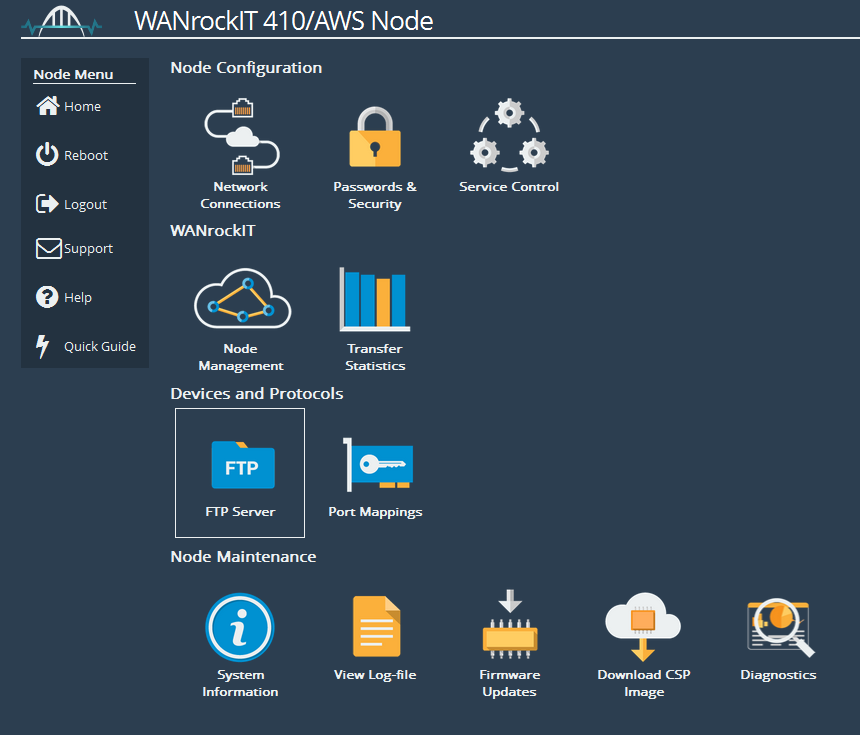Screen dimensions: 860x735
Task: Click the Node Menu heading
Action: (x=73, y=74)
